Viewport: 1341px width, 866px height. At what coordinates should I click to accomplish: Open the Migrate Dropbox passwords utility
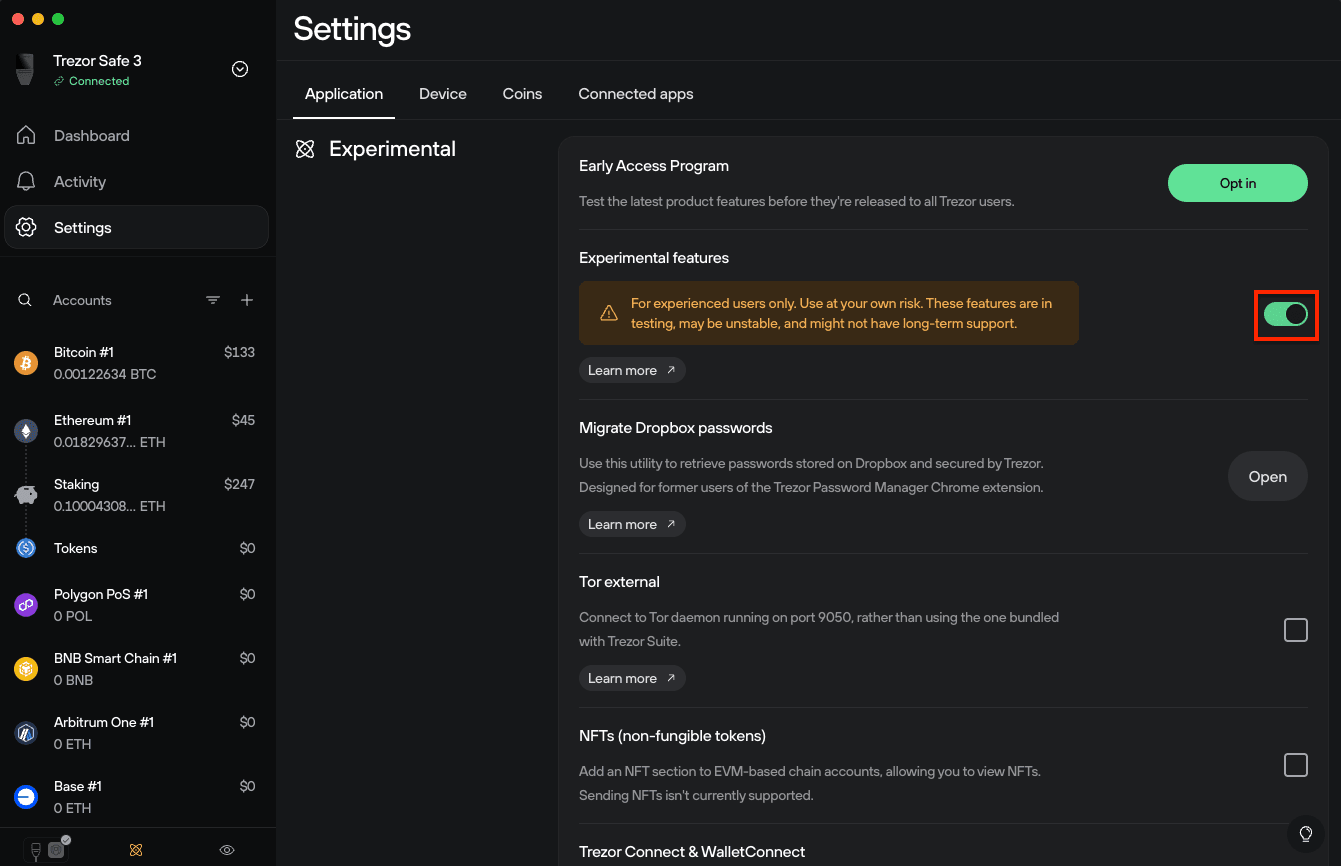1268,477
